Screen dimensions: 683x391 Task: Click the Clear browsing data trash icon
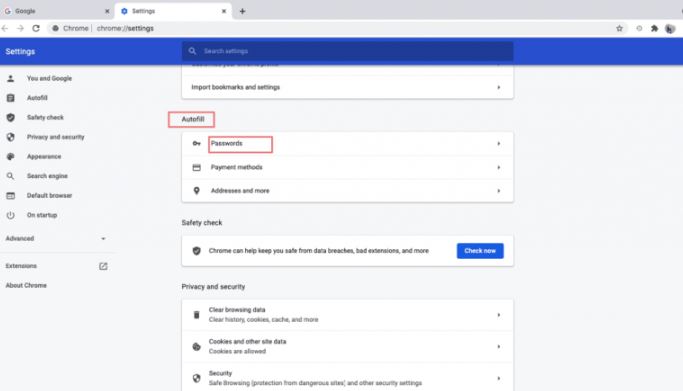(x=196, y=315)
